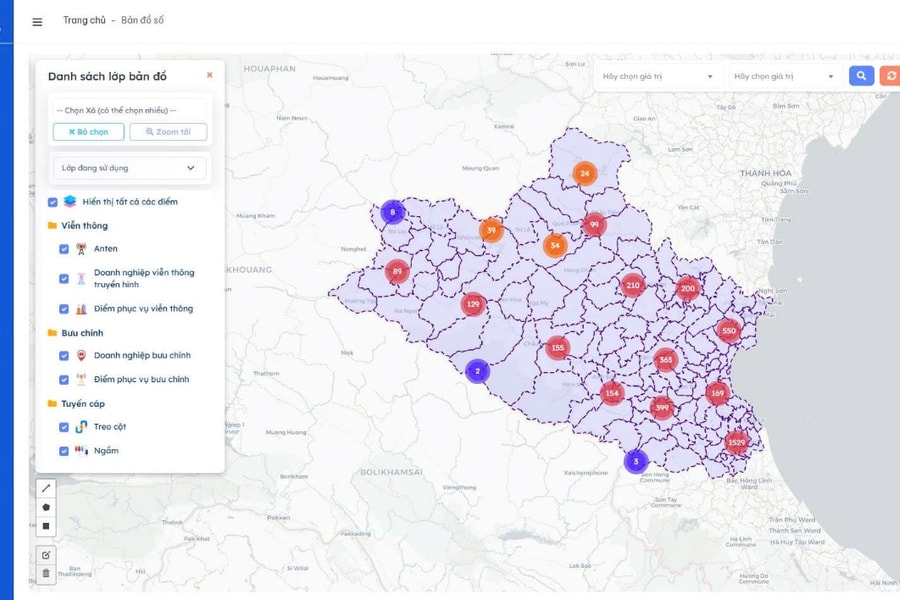
Task: Toggle the Anten layer checkbox
Action: (65, 249)
